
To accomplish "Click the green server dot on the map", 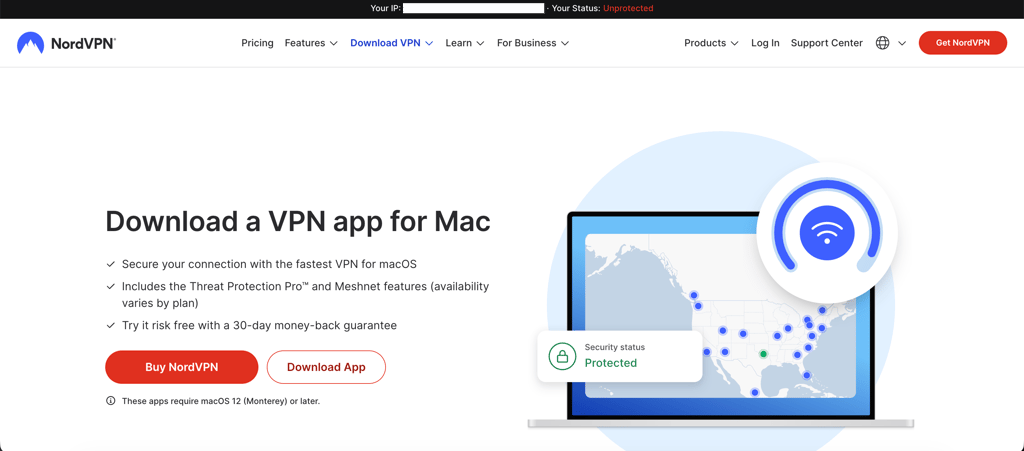I will pos(763,354).
